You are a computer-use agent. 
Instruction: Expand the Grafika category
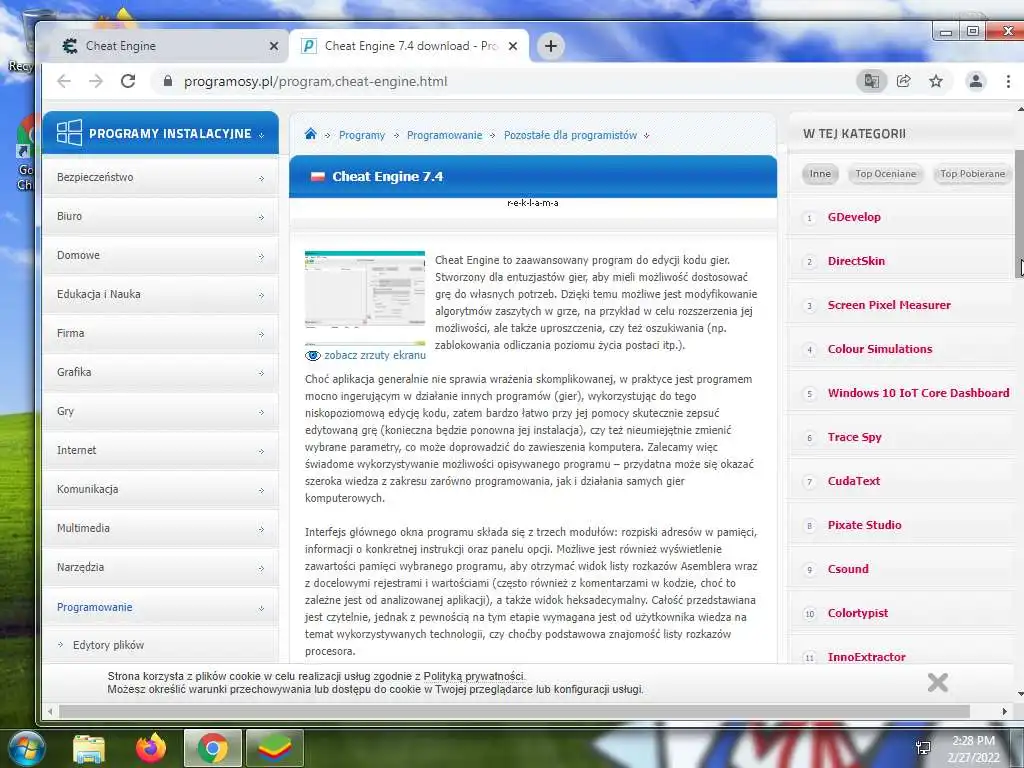point(161,372)
